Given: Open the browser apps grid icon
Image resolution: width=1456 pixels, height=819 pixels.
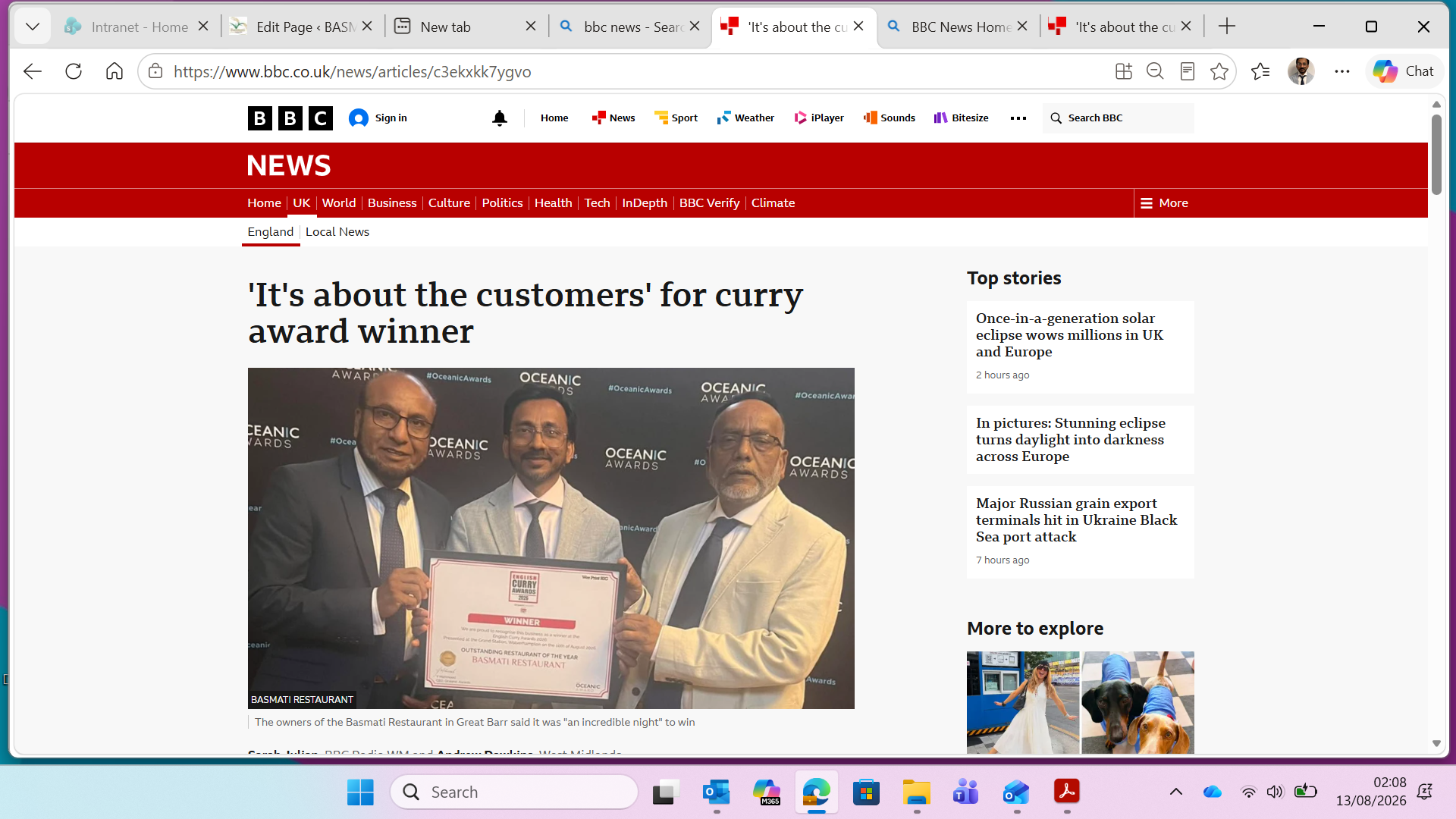Looking at the screenshot, I should [x=1124, y=71].
